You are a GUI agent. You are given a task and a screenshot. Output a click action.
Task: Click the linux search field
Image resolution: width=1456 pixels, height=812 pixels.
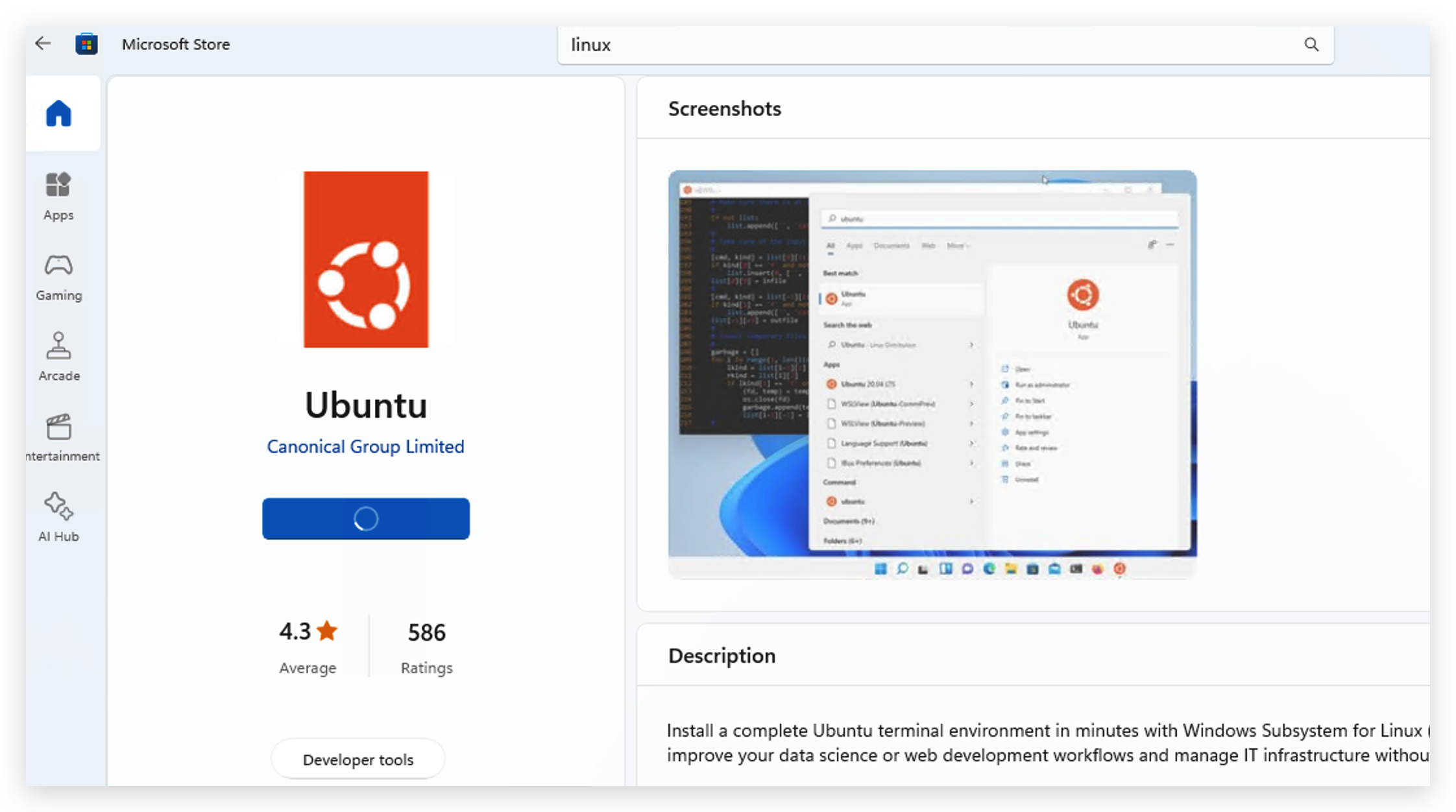[x=945, y=45]
